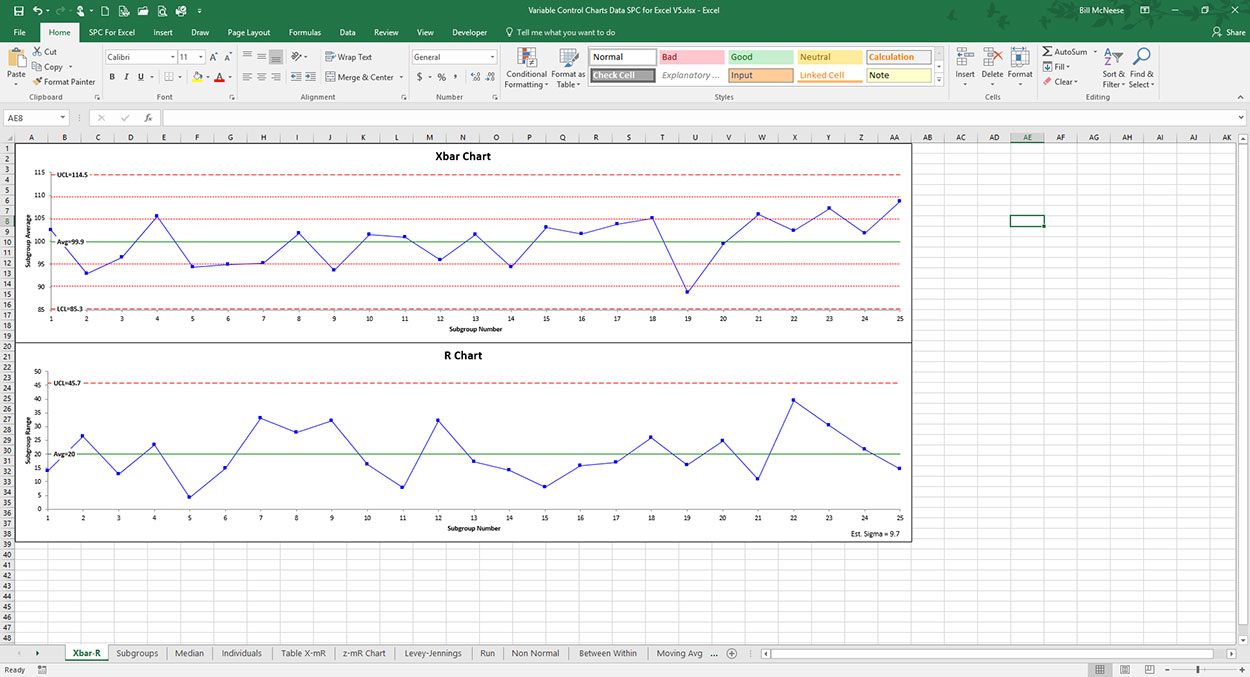Click the Clear command in Editing group
The height and width of the screenshot is (677, 1250).
(x=1062, y=81)
